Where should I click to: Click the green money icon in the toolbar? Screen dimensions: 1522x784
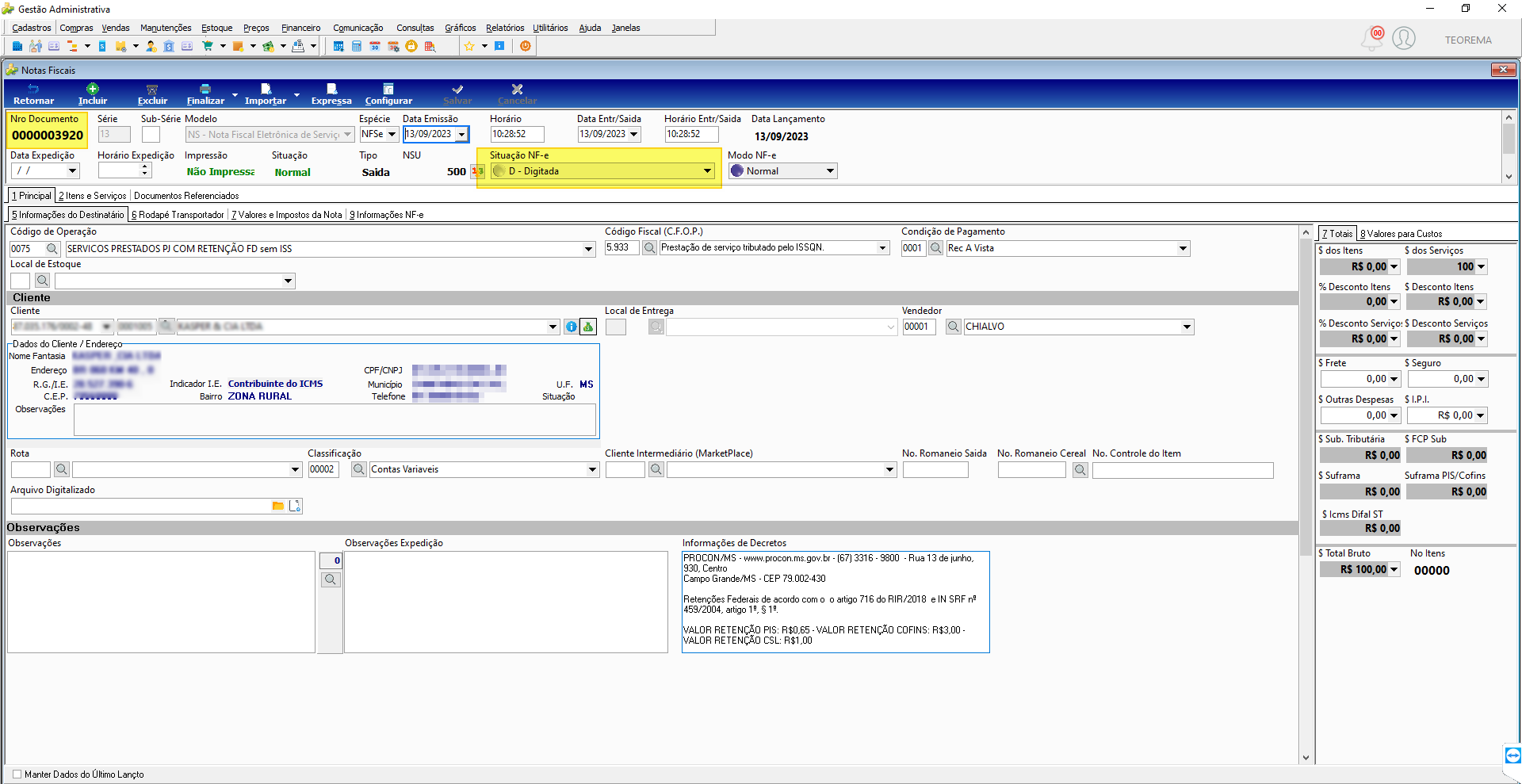[268, 46]
